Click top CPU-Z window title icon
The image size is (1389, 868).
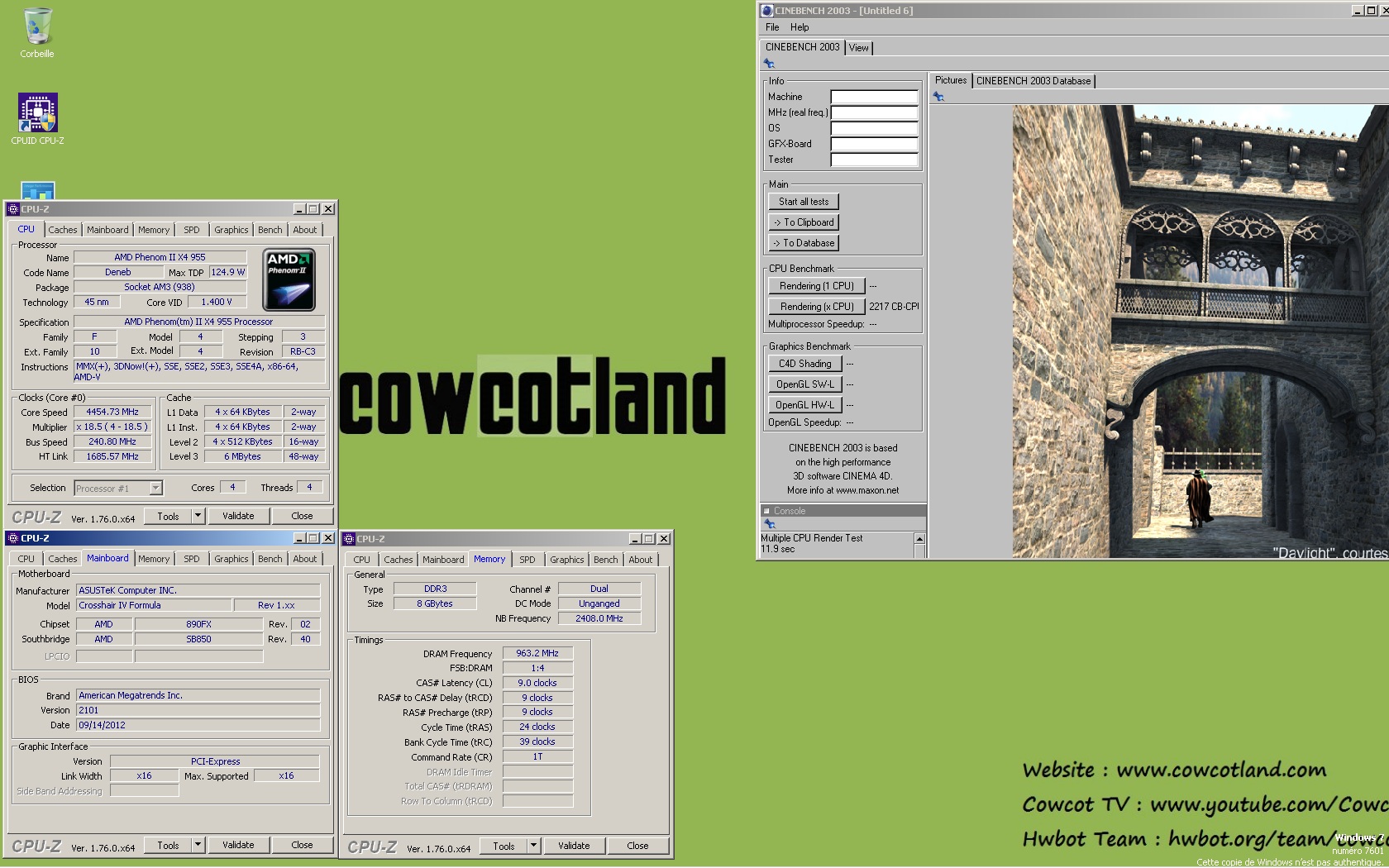(x=13, y=209)
